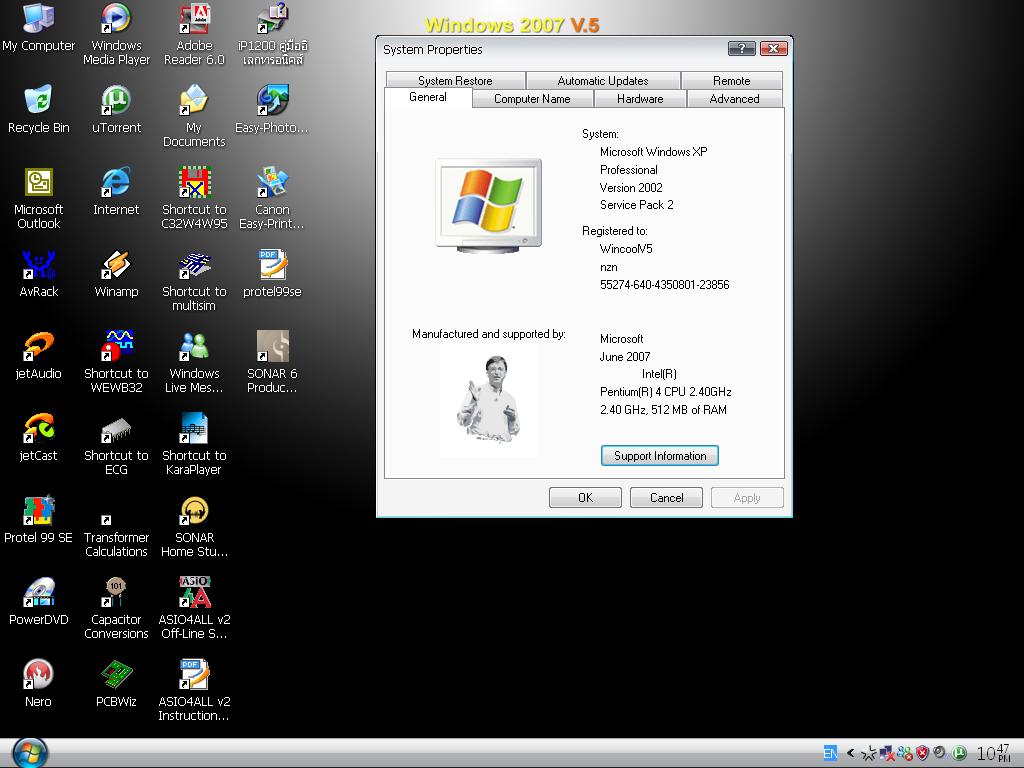The height and width of the screenshot is (768, 1024).
Task: Open the red security shield tray icon
Action: click(x=922, y=754)
